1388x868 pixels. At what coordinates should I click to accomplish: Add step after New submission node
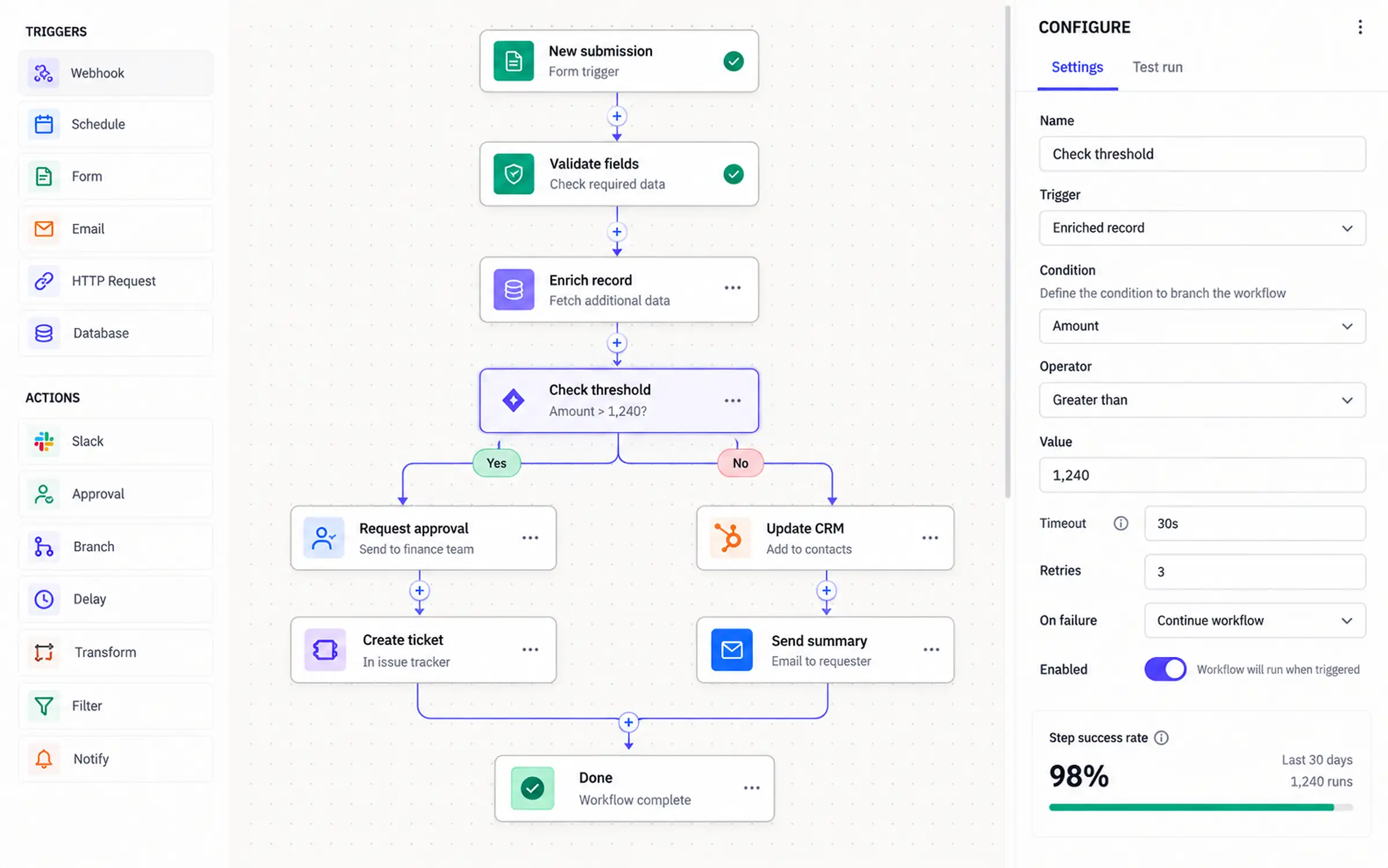coord(617,116)
